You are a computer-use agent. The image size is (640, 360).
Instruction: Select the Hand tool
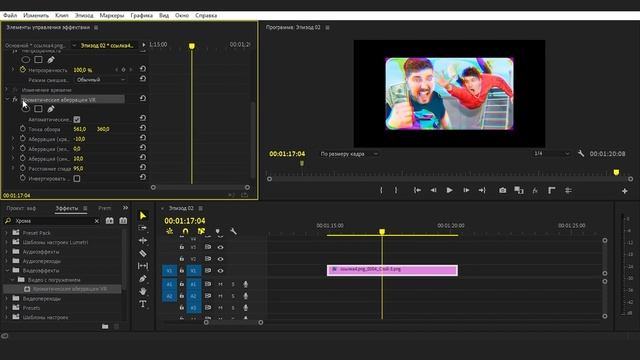click(x=142, y=291)
